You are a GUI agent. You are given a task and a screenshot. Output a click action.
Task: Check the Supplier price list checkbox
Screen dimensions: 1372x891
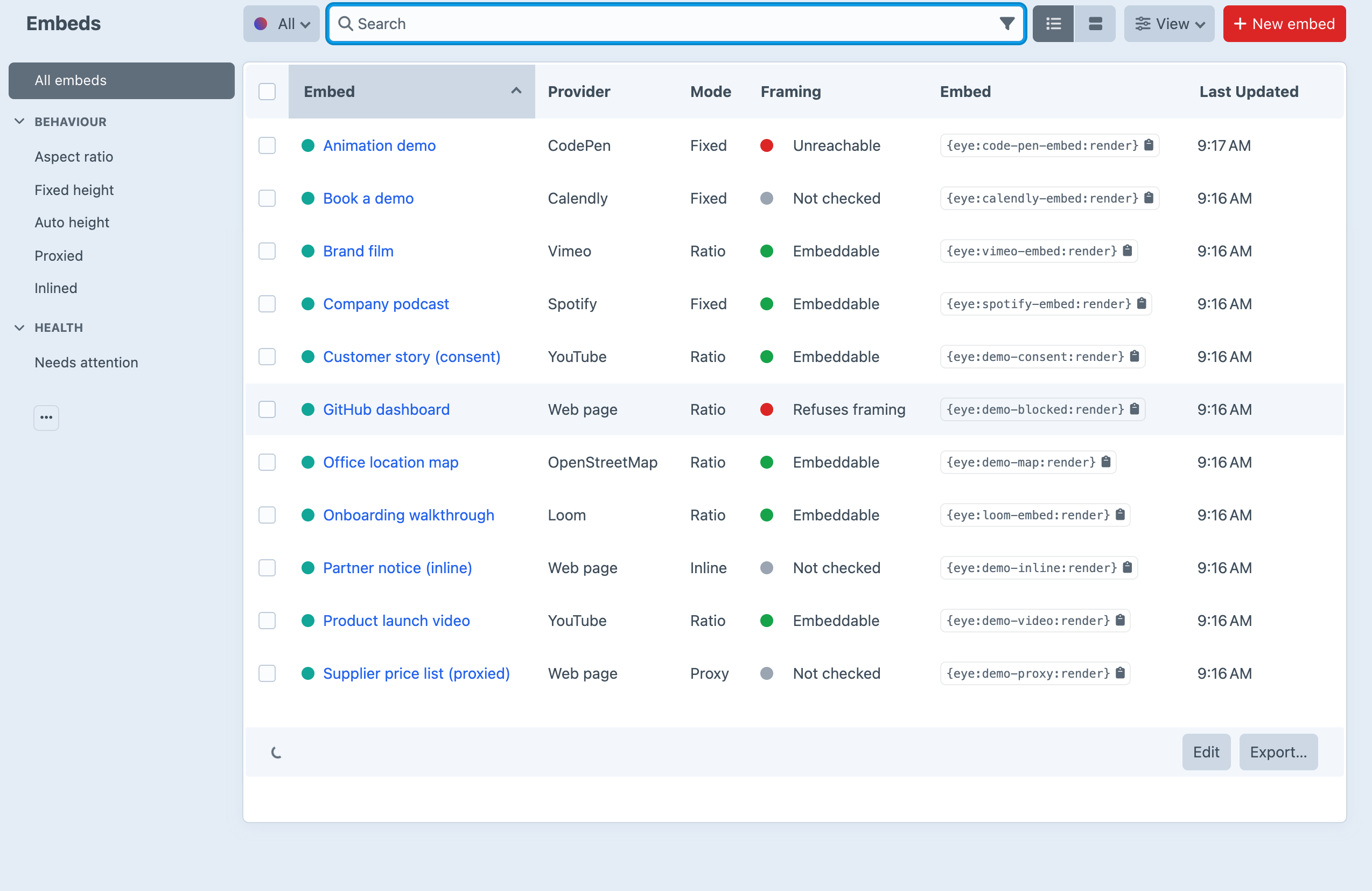(267, 673)
